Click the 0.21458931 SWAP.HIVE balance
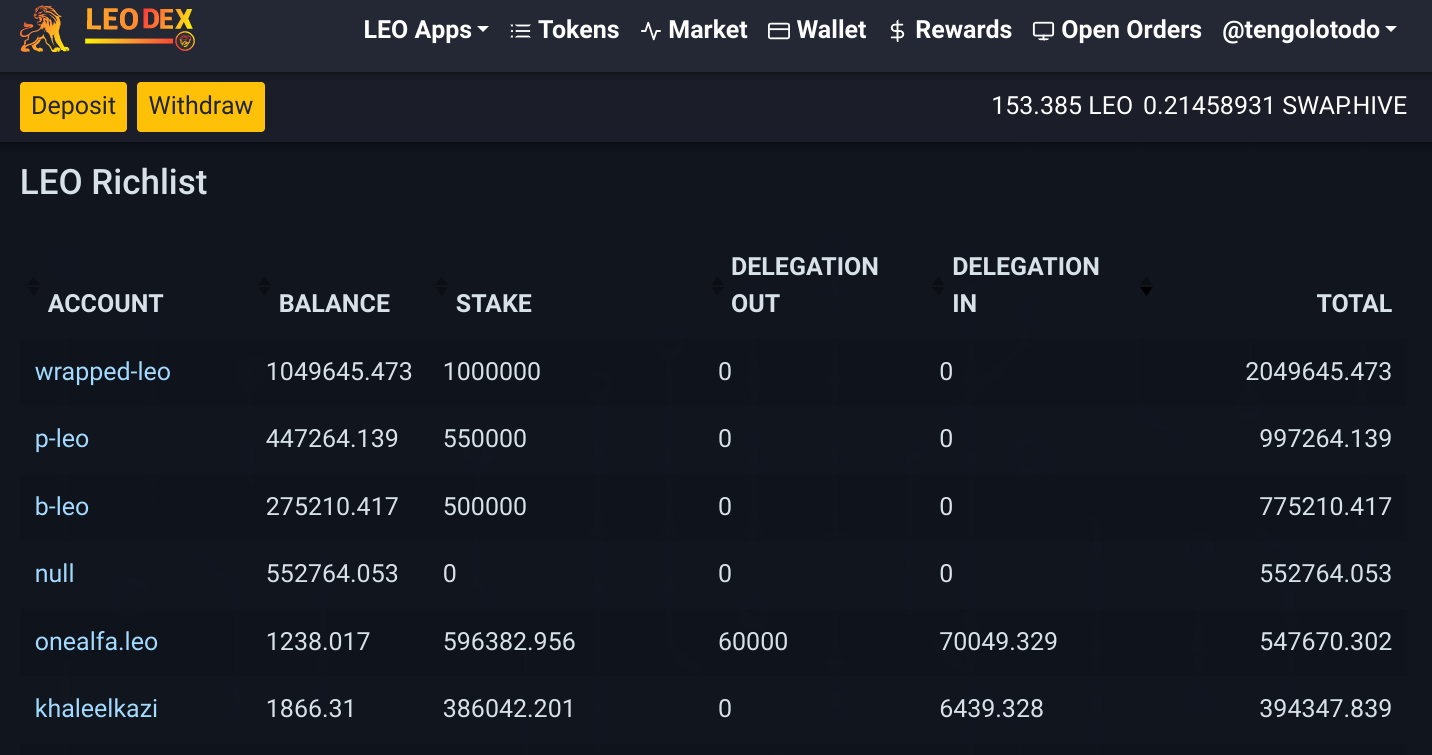The image size is (1432, 755). pos(1275,106)
